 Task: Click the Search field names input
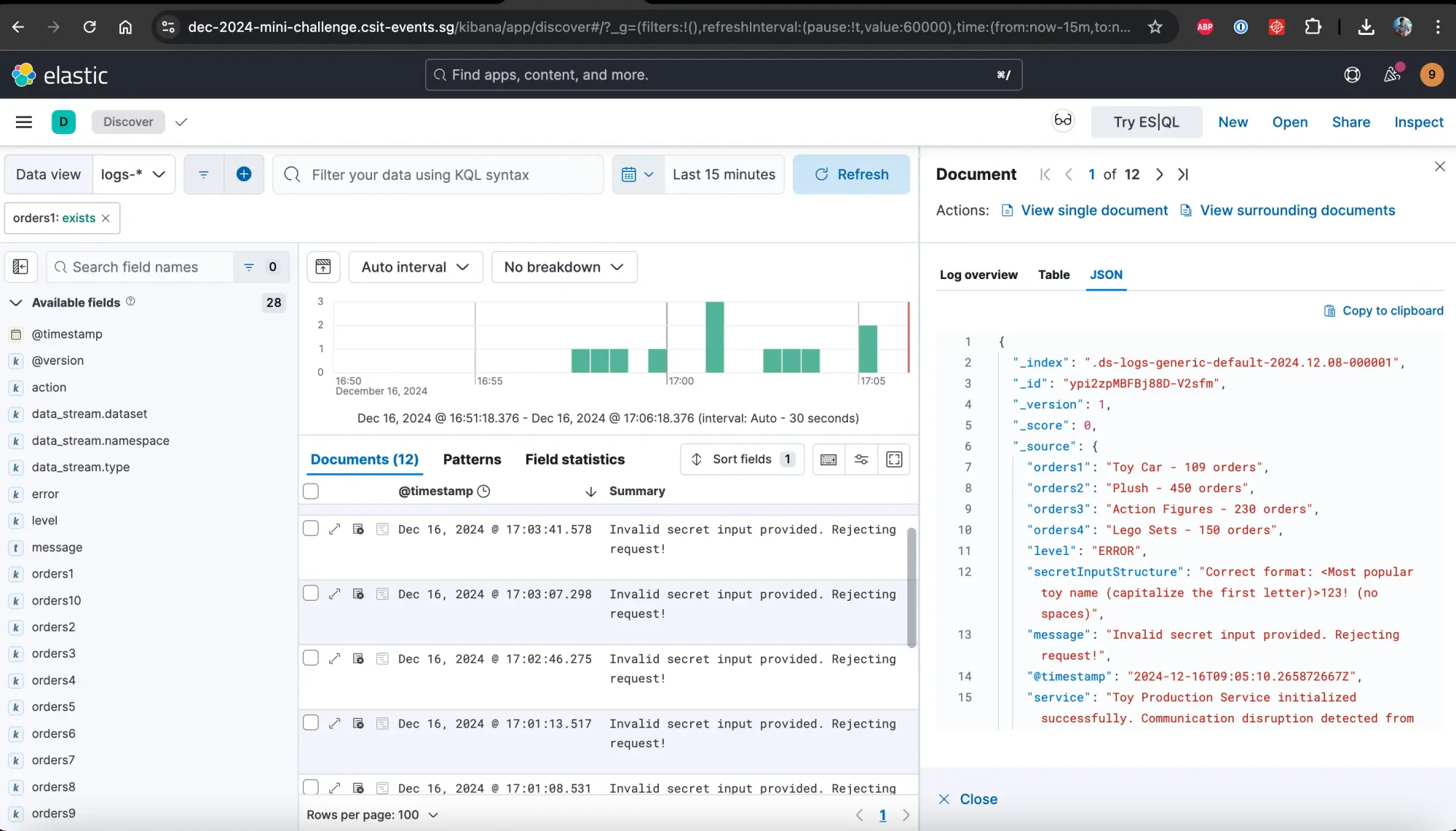click(141, 267)
